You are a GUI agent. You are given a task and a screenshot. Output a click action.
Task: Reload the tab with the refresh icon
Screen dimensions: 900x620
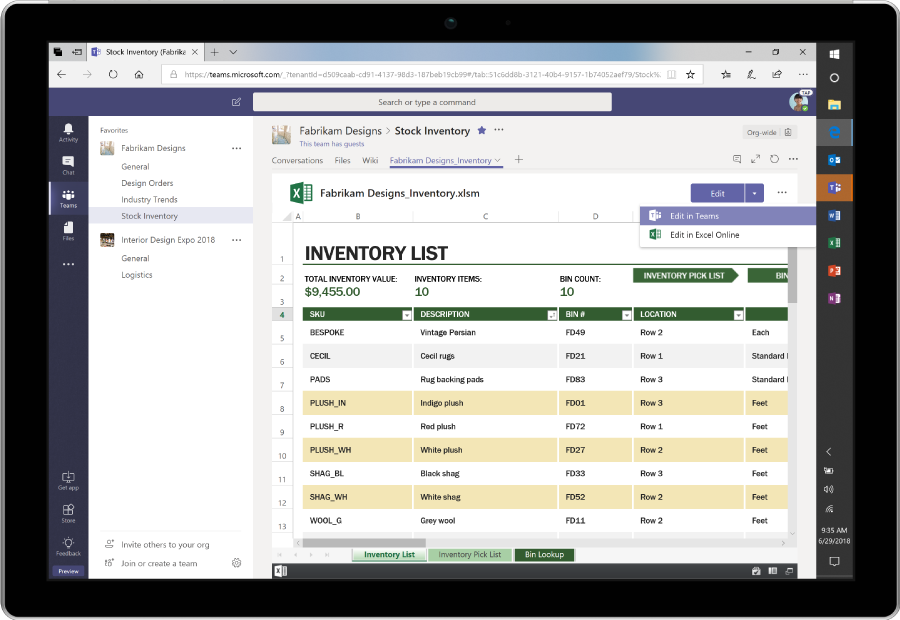click(x=774, y=159)
